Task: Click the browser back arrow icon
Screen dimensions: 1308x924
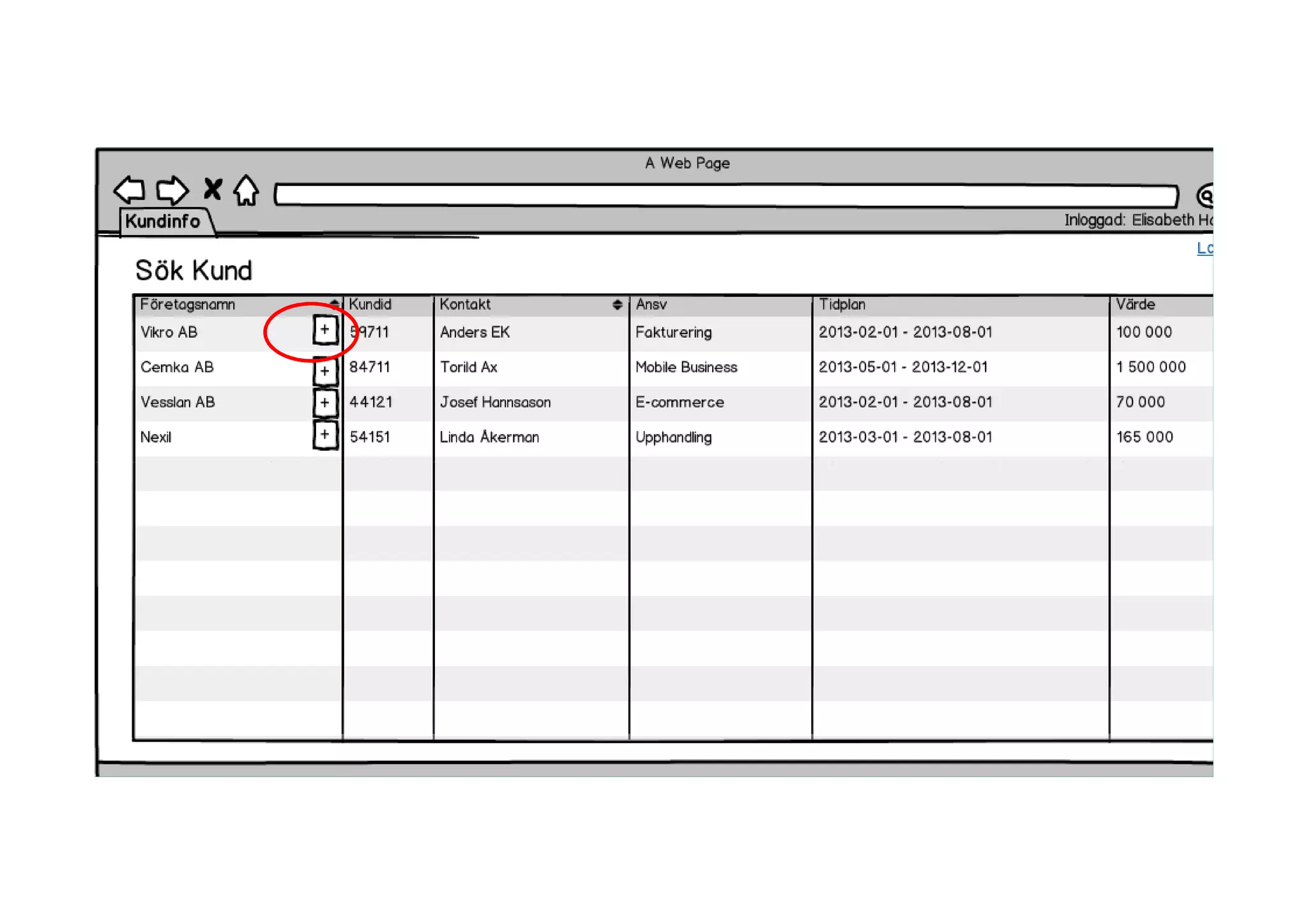Action: click(x=130, y=190)
